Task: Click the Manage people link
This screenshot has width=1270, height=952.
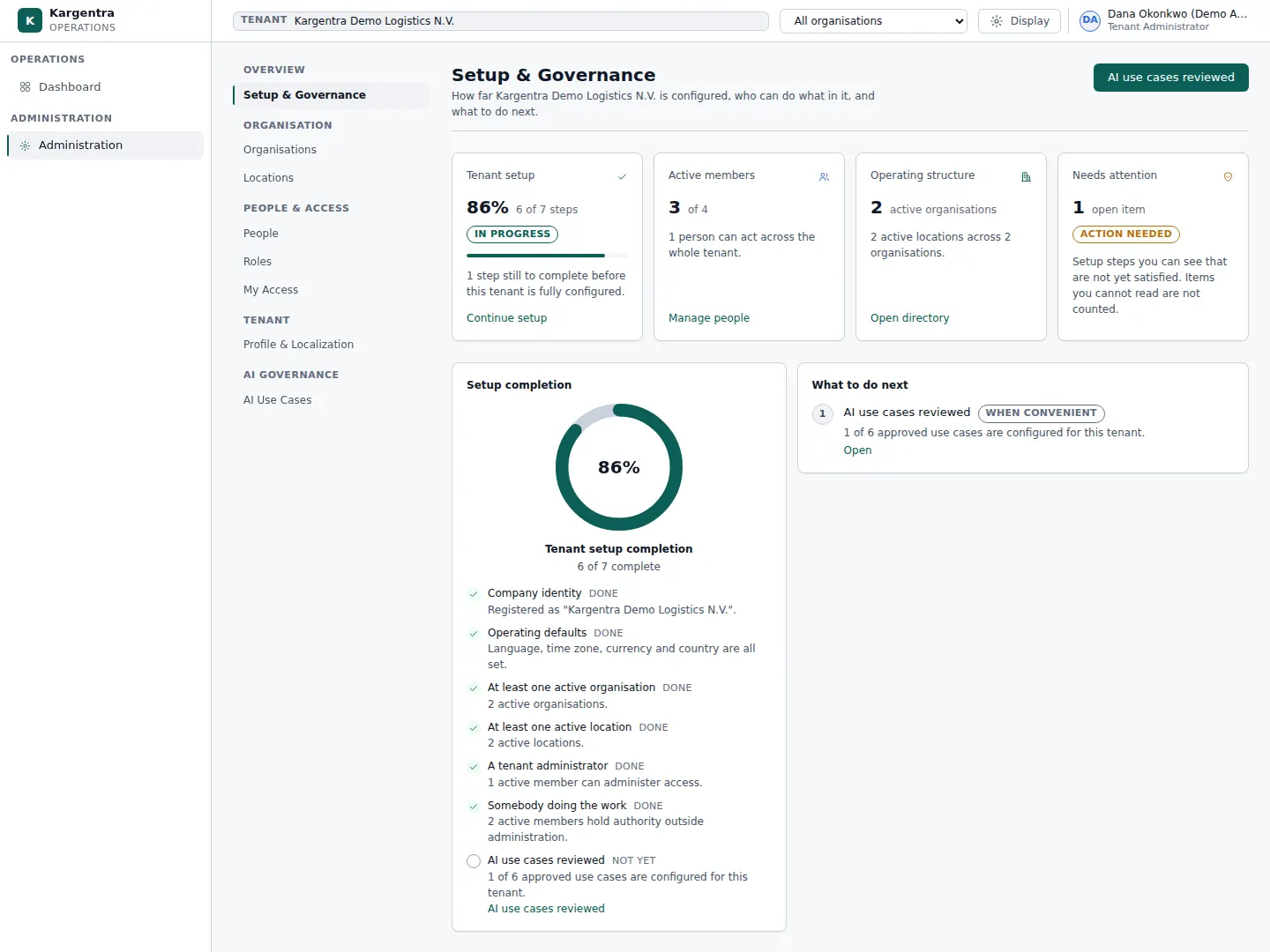Action: pyautogui.click(x=709, y=318)
